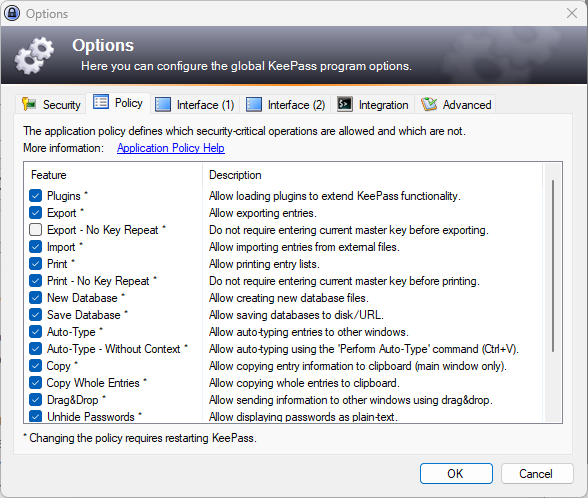Click 'Allow importing entries from external files.' text
Image resolution: width=588 pixels, height=498 pixels.
pos(304,247)
